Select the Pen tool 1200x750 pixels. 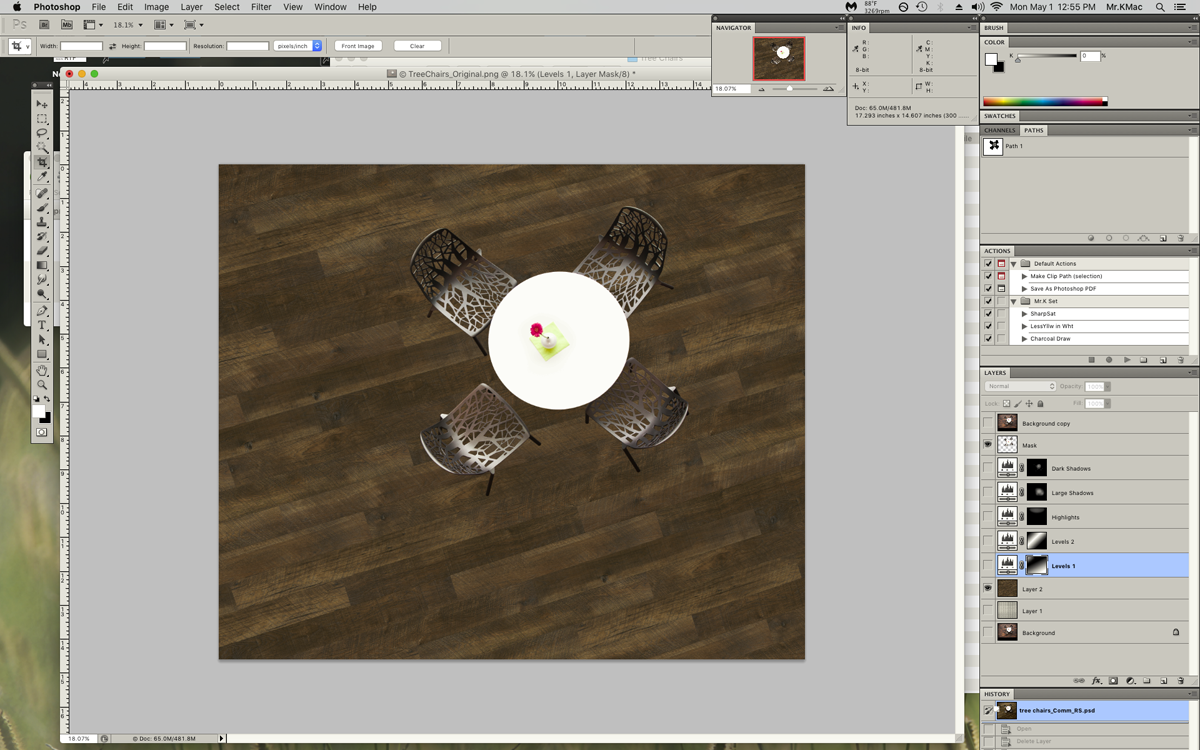point(42,311)
